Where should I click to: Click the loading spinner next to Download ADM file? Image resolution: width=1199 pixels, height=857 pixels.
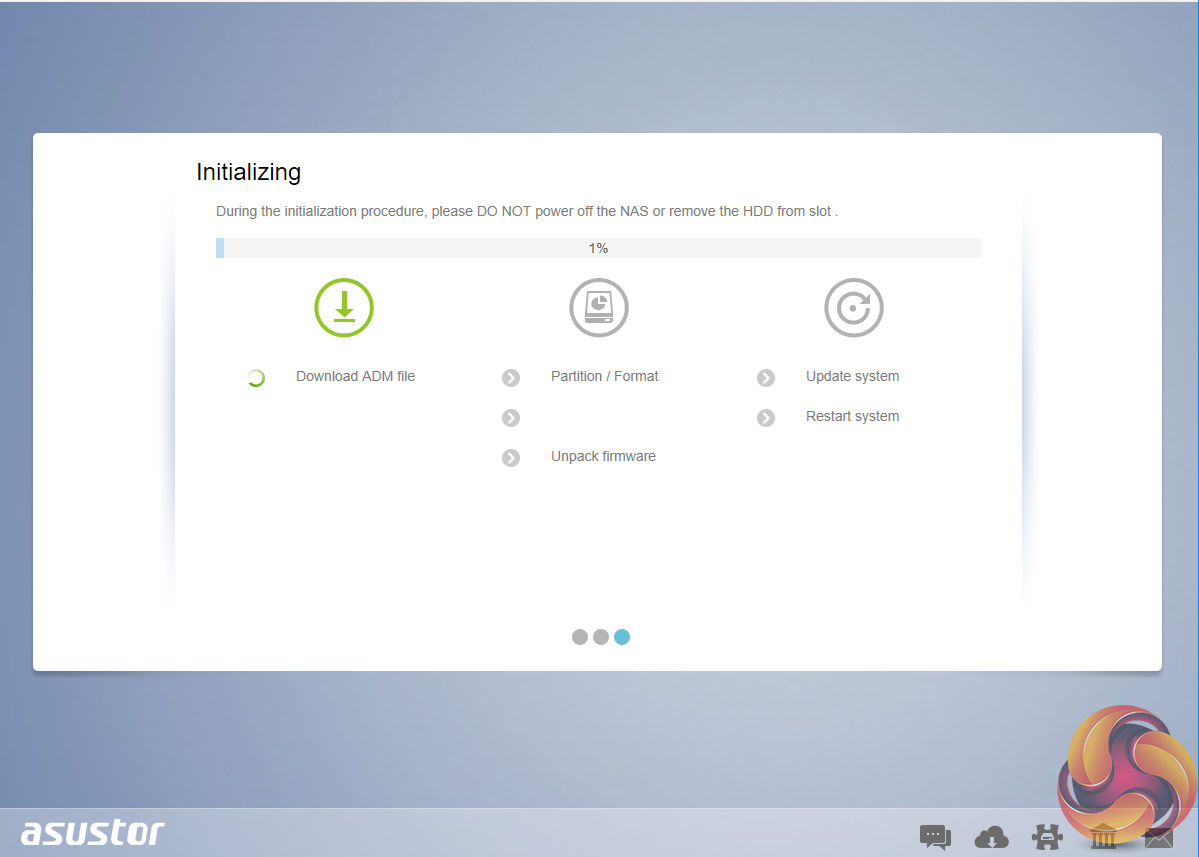[256, 378]
